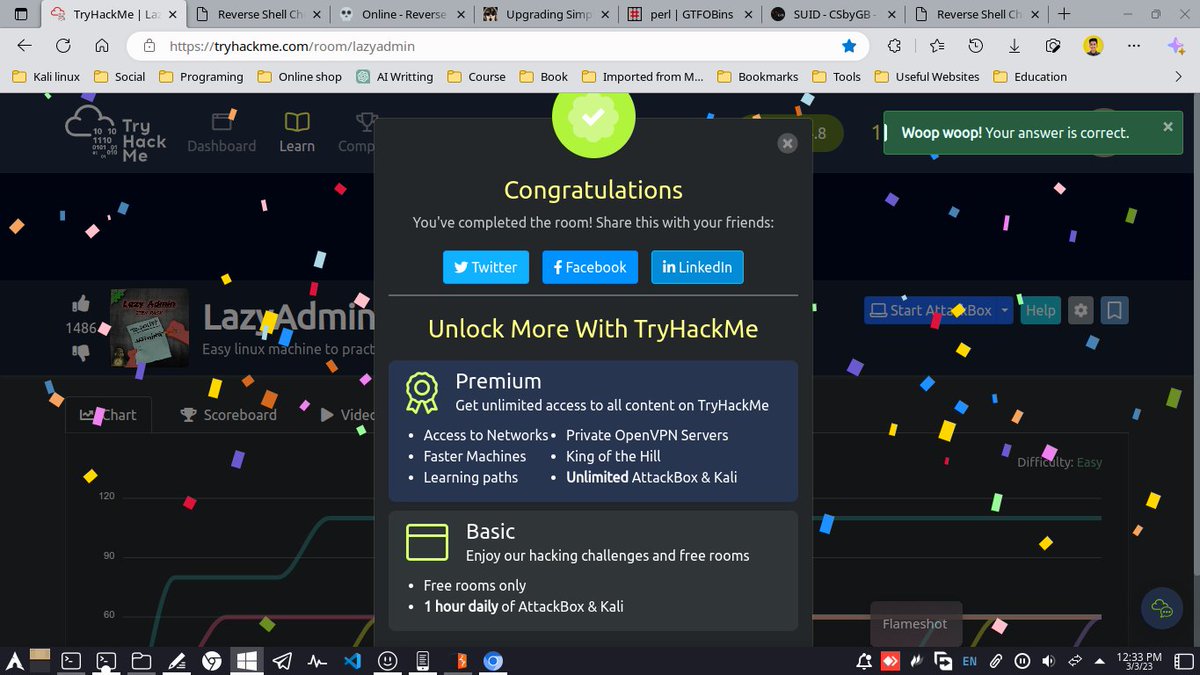Image resolution: width=1200 pixels, height=675 pixels.
Task: Open VS Code from the taskbar
Action: point(352,661)
